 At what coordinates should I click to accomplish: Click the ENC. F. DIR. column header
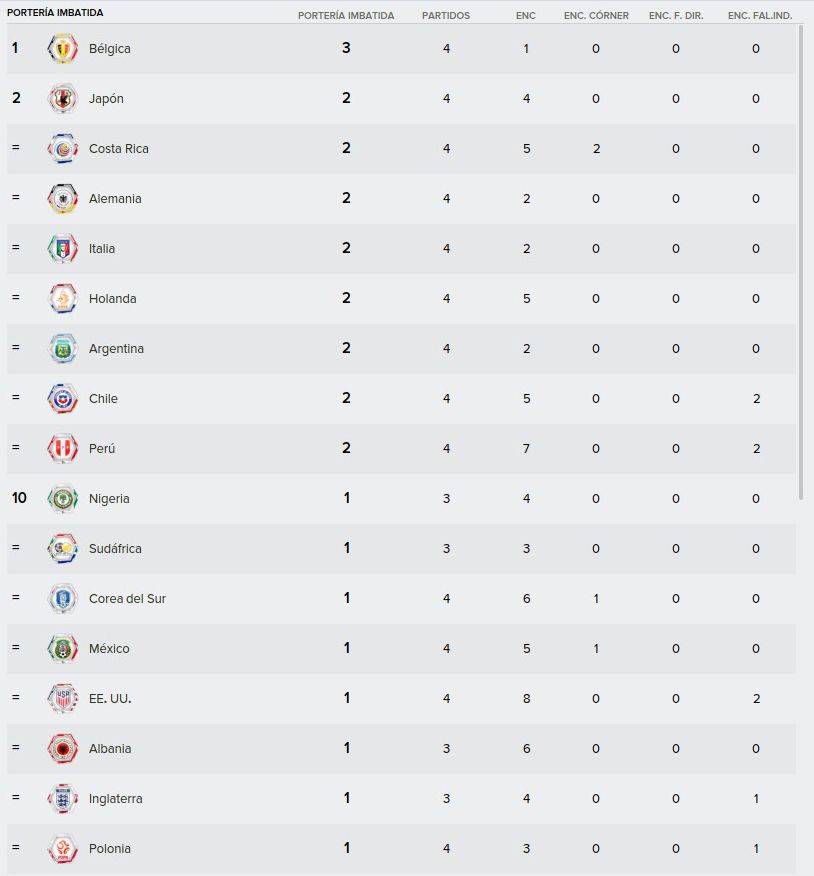point(676,16)
